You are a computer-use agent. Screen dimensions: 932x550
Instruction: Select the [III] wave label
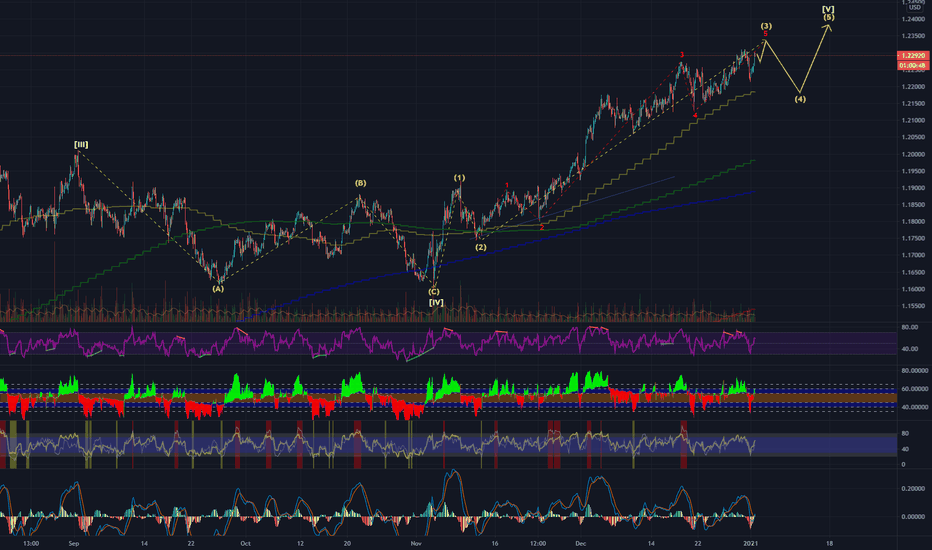click(81, 144)
